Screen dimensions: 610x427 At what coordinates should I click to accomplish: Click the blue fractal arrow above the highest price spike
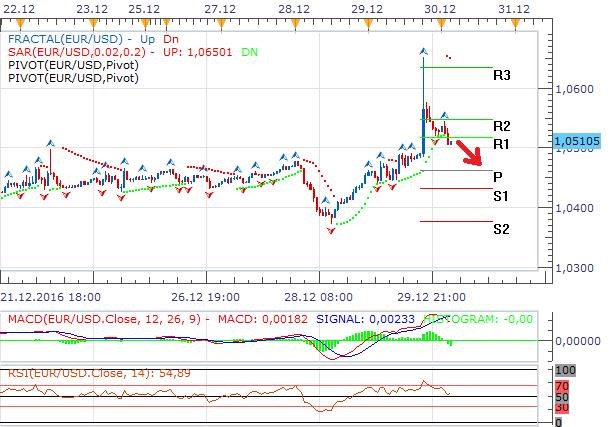click(x=422, y=51)
